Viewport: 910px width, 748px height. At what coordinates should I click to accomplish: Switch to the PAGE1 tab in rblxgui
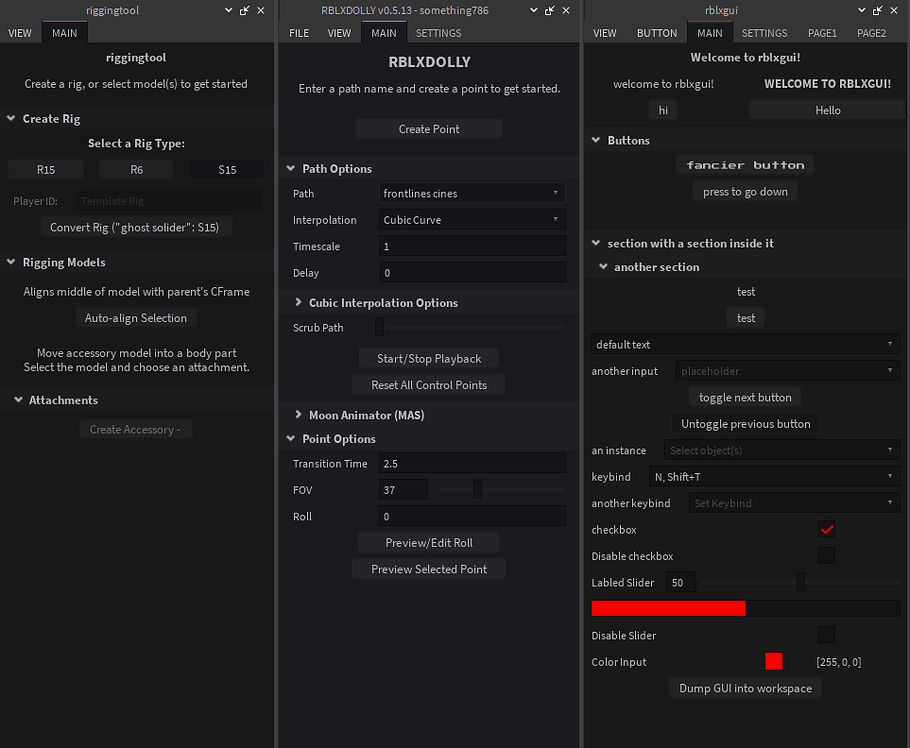[822, 32]
